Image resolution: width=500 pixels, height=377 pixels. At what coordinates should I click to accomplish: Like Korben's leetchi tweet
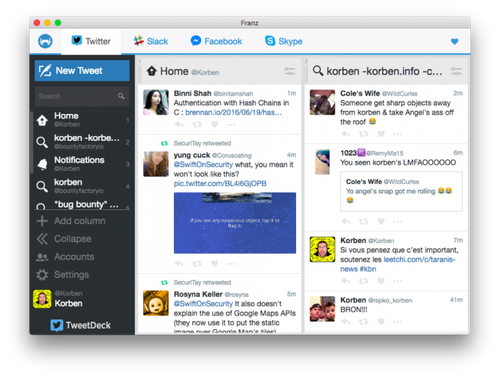(381, 281)
